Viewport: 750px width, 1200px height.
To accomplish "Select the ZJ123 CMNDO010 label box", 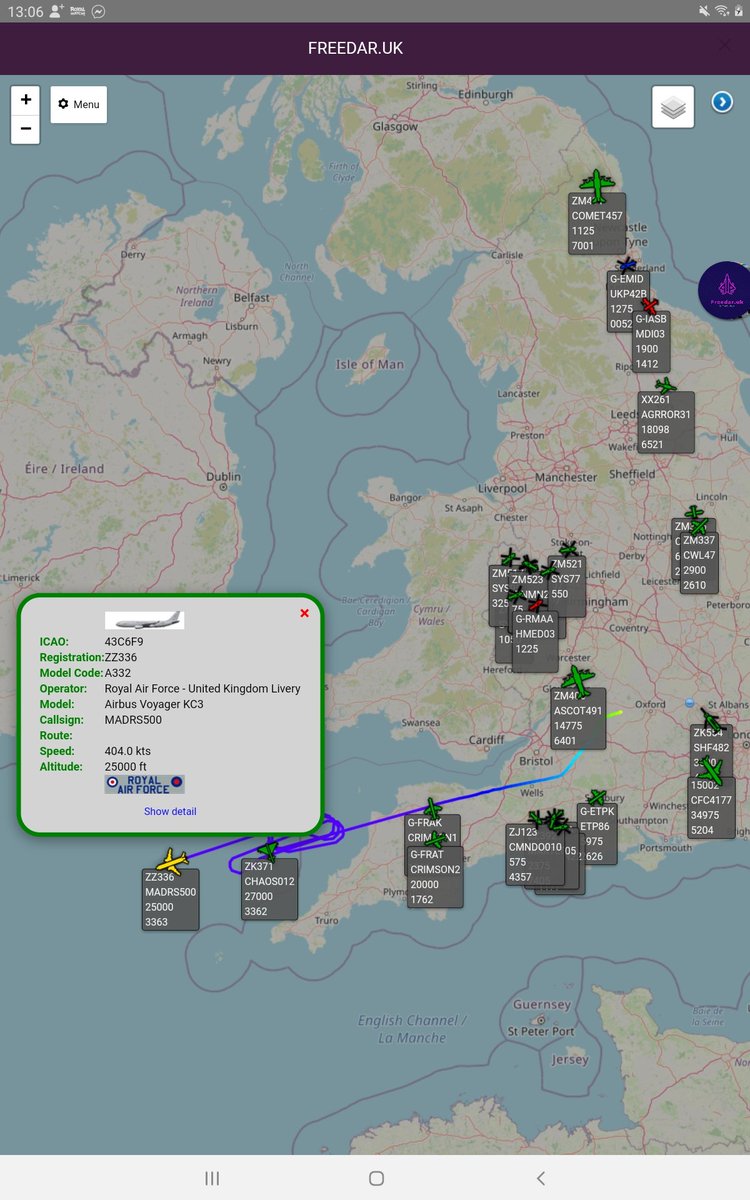I will point(535,855).
